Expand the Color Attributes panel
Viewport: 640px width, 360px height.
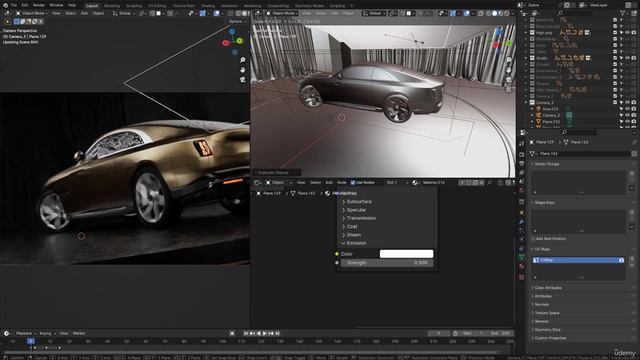point(548,288)
